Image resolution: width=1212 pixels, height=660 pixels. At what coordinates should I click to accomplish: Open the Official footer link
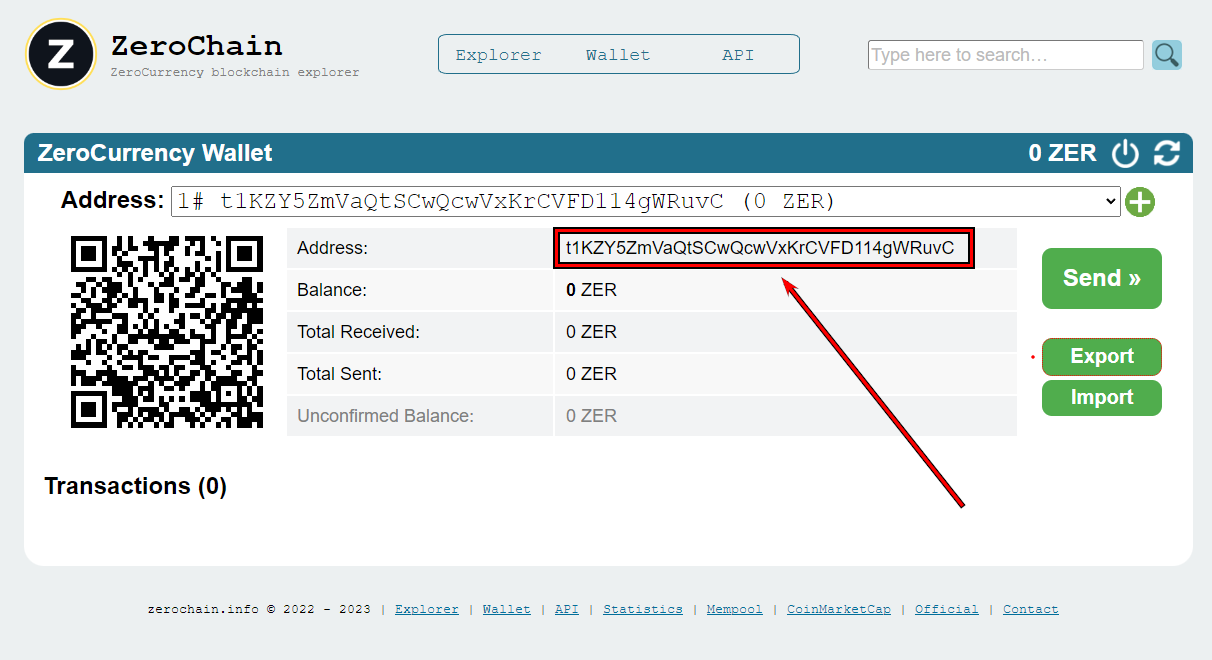[947, 609]
